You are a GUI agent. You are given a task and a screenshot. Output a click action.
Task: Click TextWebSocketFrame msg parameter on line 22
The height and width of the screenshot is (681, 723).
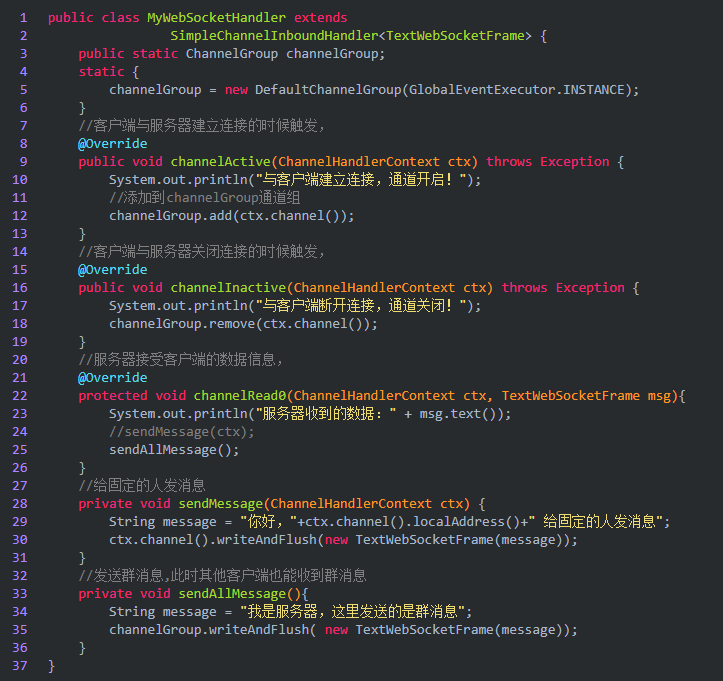point(586,396)
